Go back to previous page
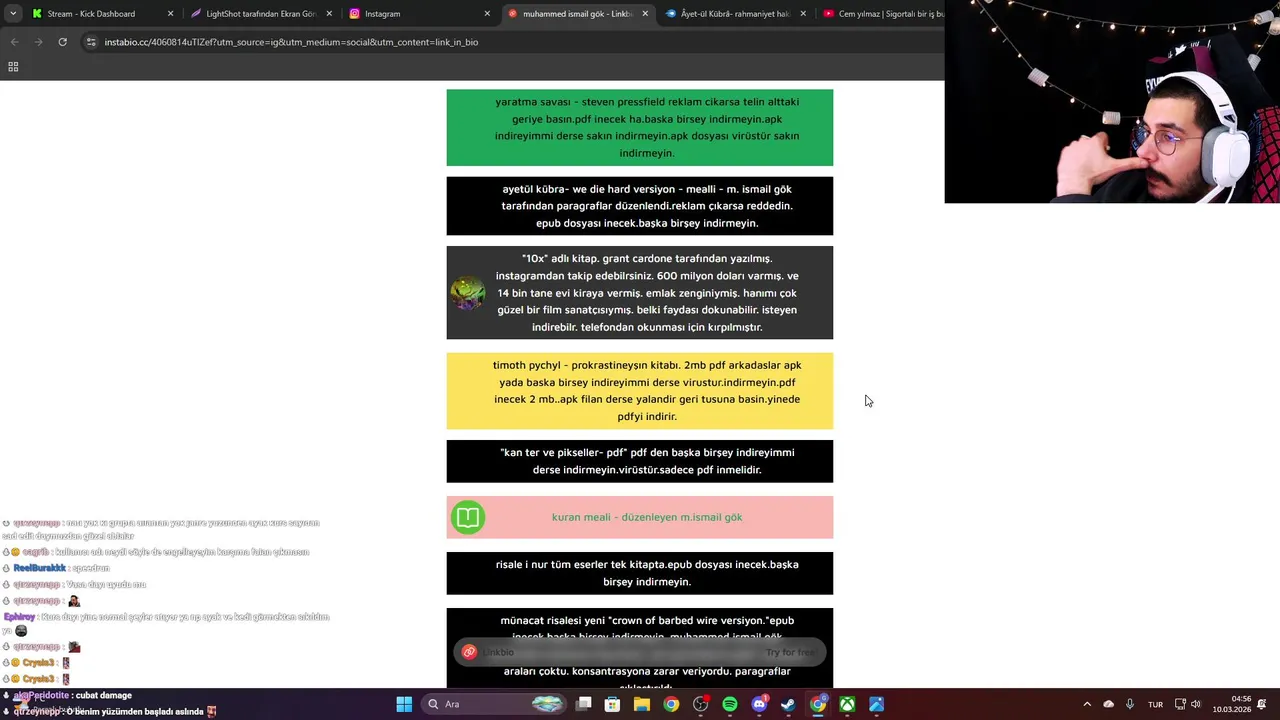The height and width of the screenshot is (720, 1280). coord(14,42)
